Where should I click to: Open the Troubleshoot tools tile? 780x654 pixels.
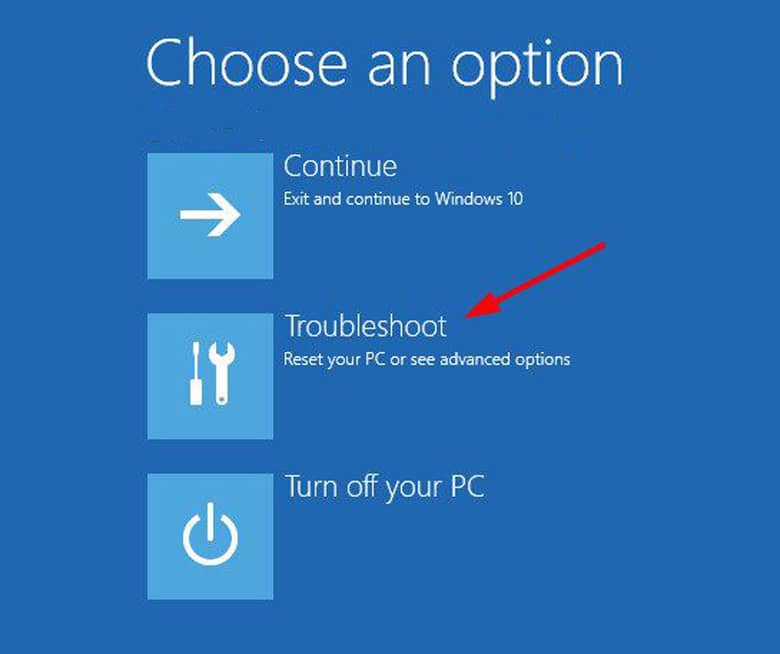click(x=210, y=376)
